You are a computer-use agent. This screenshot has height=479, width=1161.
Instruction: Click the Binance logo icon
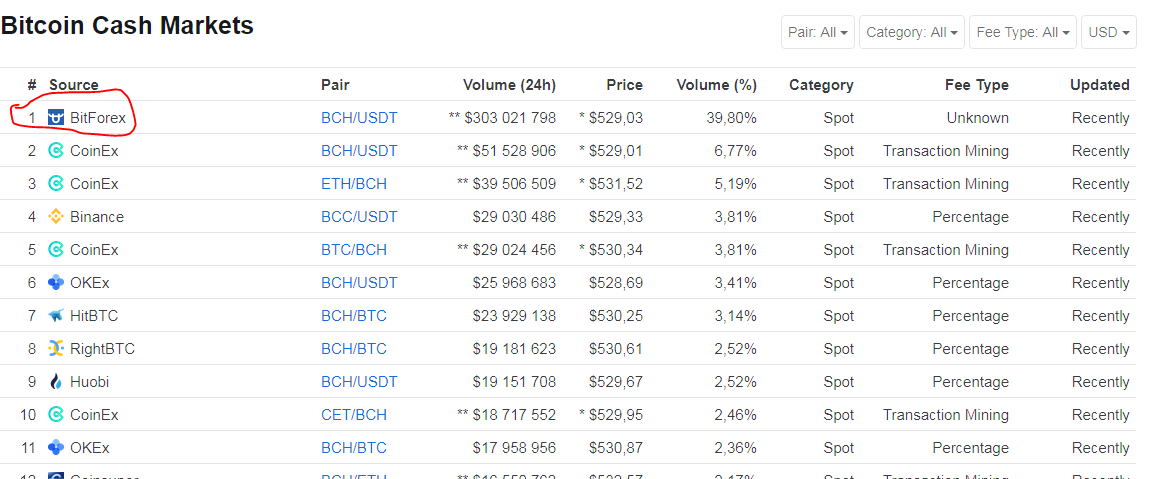click(x=56, y=217)
